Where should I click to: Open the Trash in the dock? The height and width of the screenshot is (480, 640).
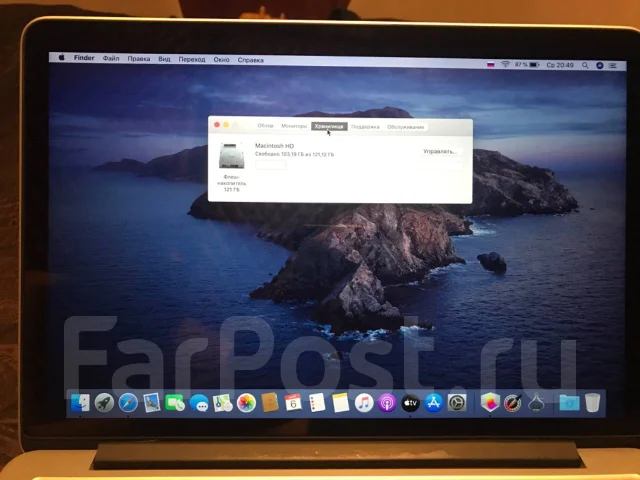(x=592, y=402)
